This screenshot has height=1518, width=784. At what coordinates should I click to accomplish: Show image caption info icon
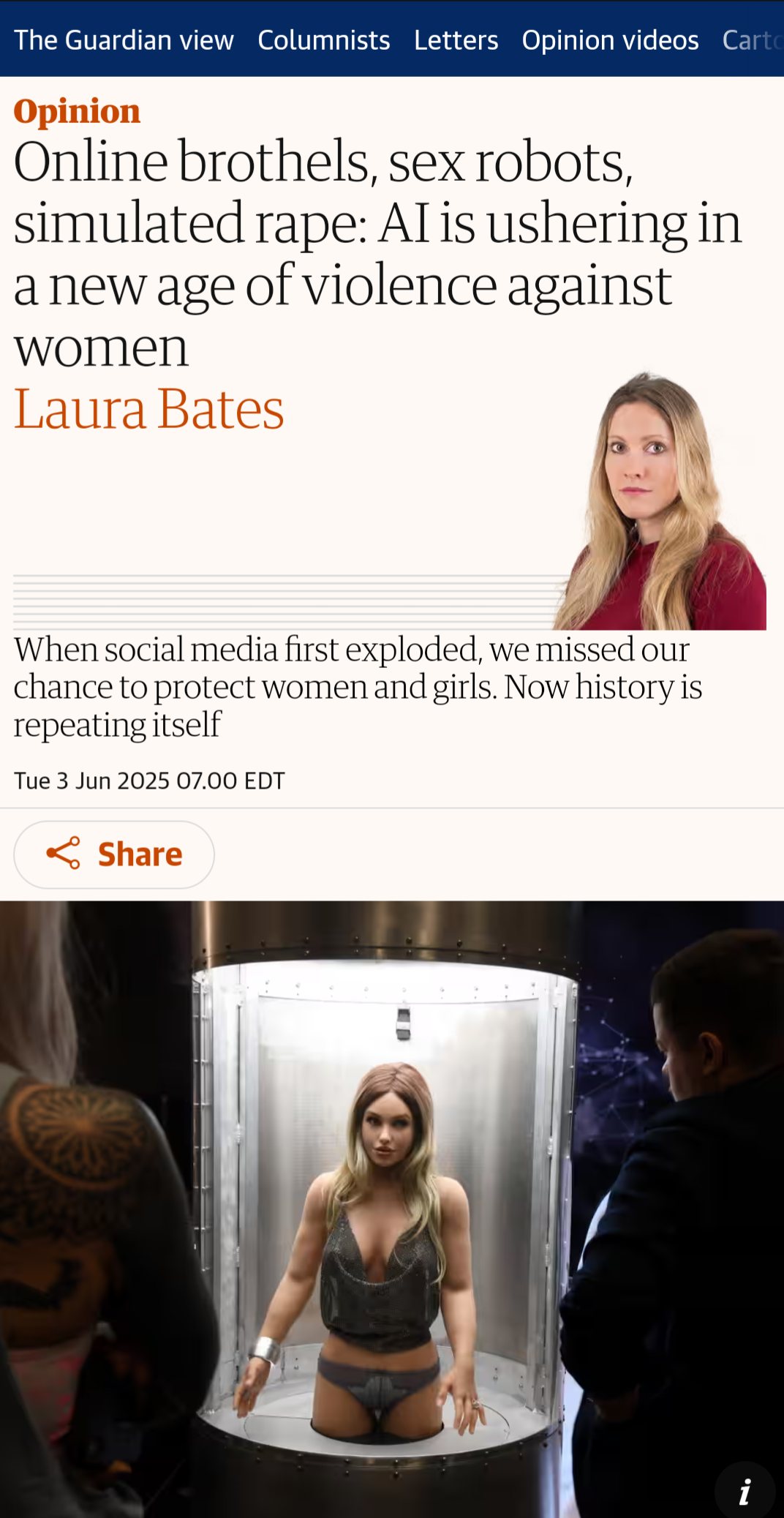(x=745, y=1491)
